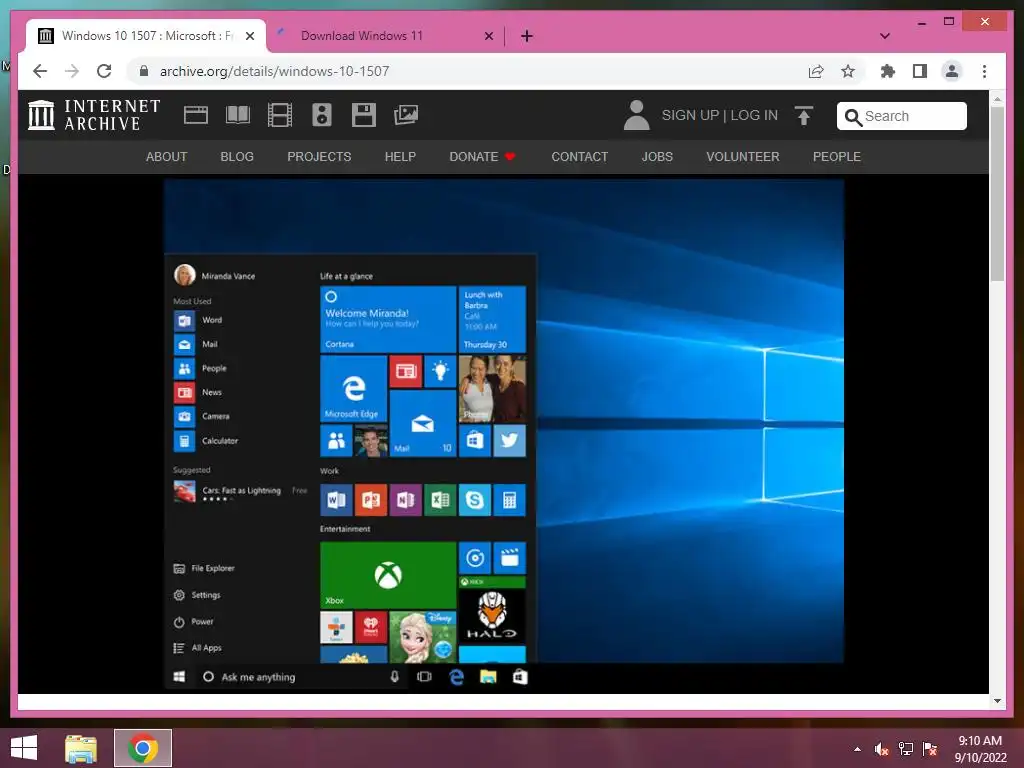Open the Images icon in Archive header
Viewport: 1024px width, 768px height.
[406, 115]
